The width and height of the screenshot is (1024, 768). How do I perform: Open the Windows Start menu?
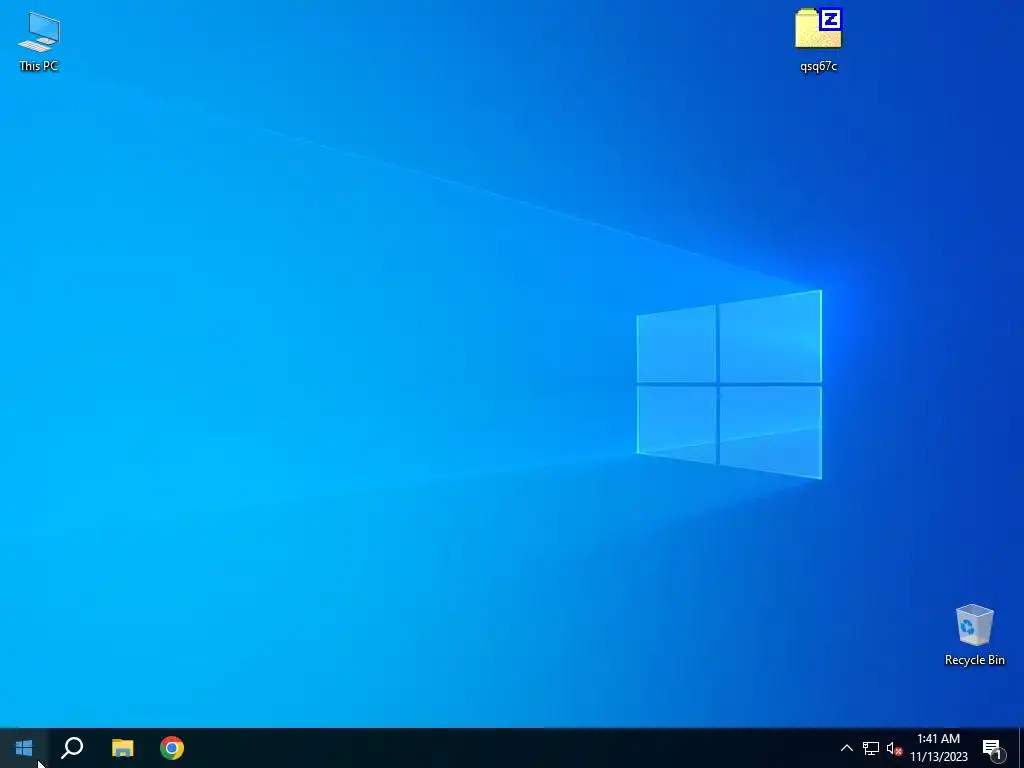(24, 748)
